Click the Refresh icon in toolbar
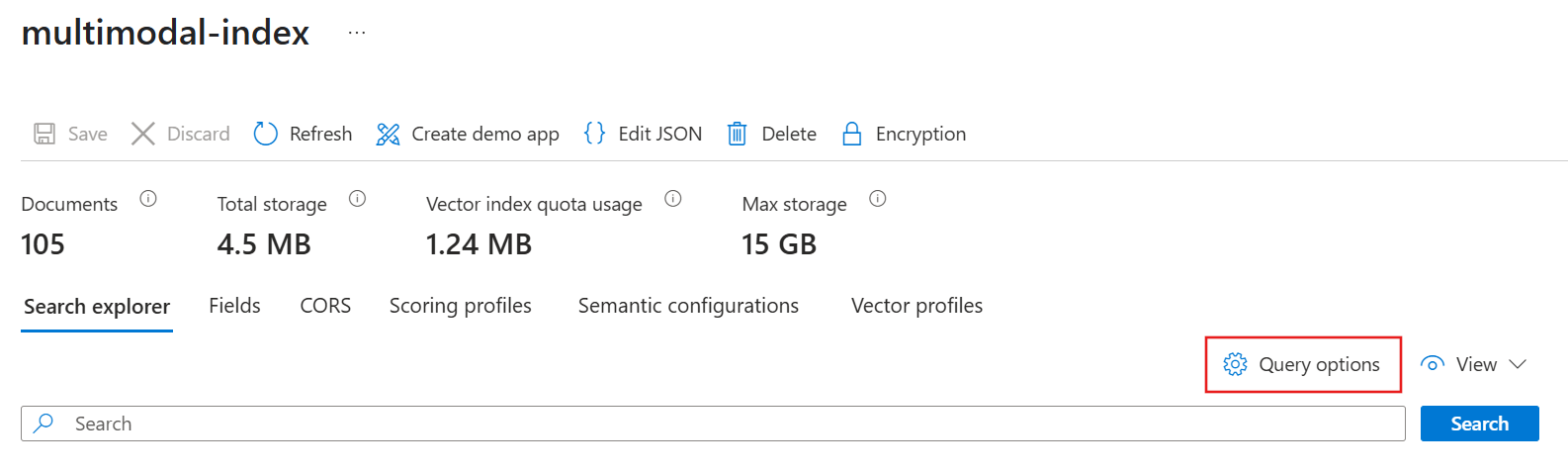 click(x=266, y=134)
